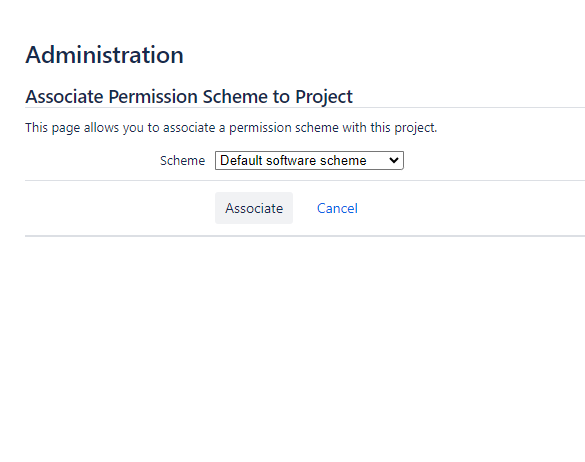
Task: Click the word 'Project' in the subheading
Action: tap(324, 97)
